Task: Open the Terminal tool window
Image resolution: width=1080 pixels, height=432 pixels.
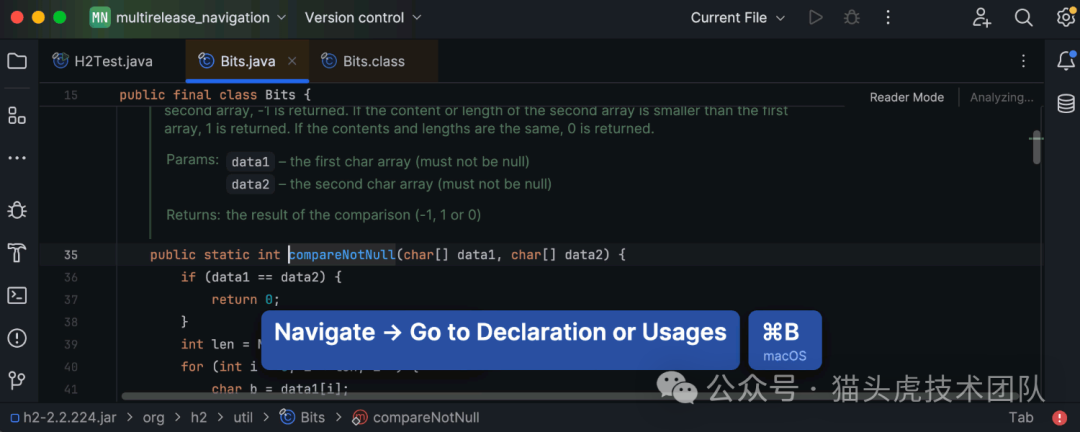Action: click(x=17, y=295)
